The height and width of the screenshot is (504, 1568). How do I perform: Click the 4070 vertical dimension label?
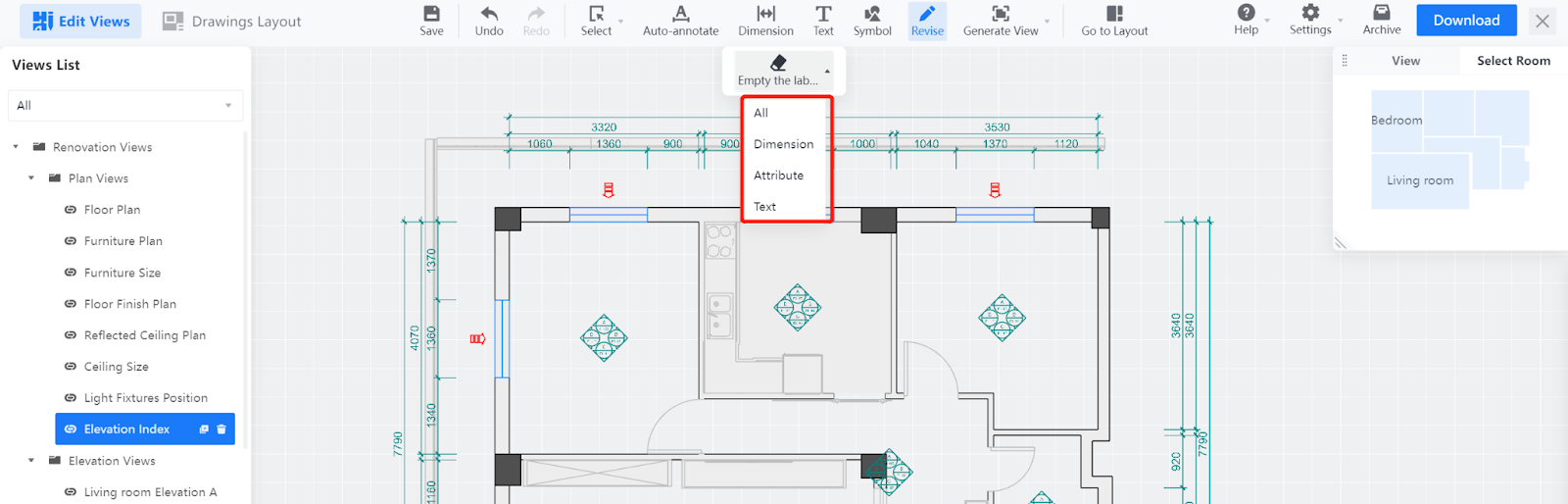point(415,338)
